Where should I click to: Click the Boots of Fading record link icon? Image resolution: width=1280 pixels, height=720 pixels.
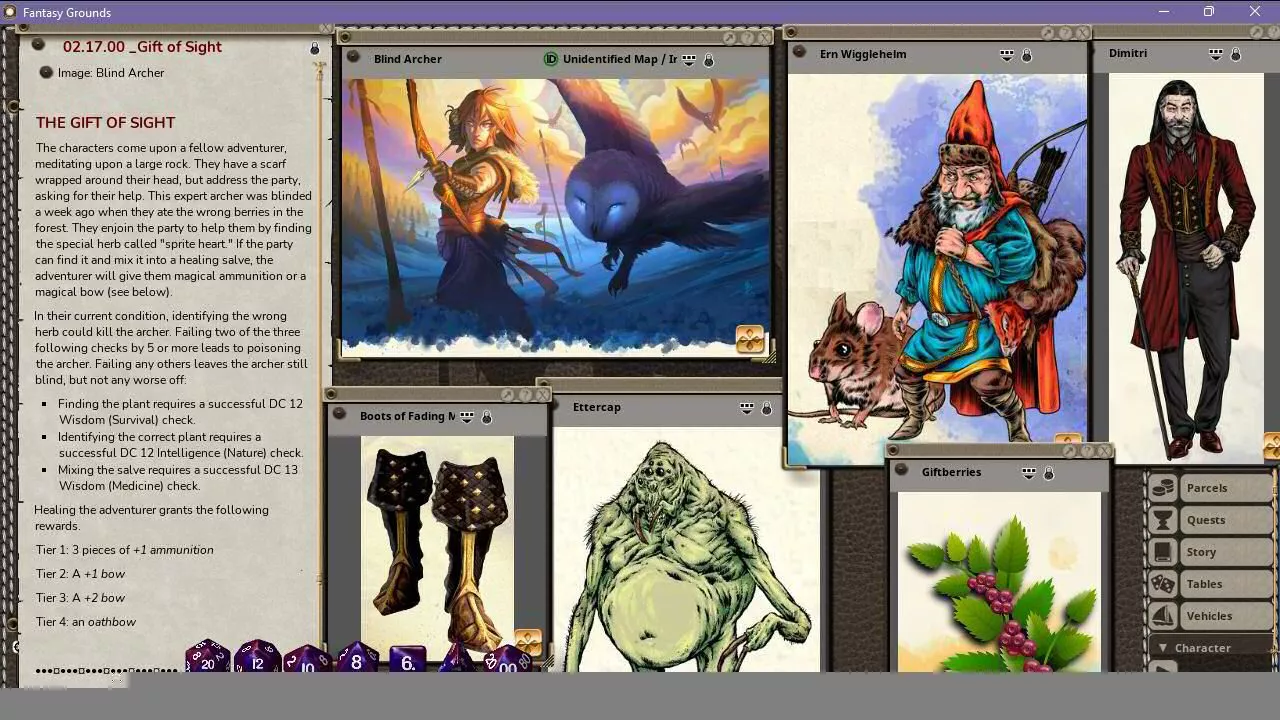(339, 415)
